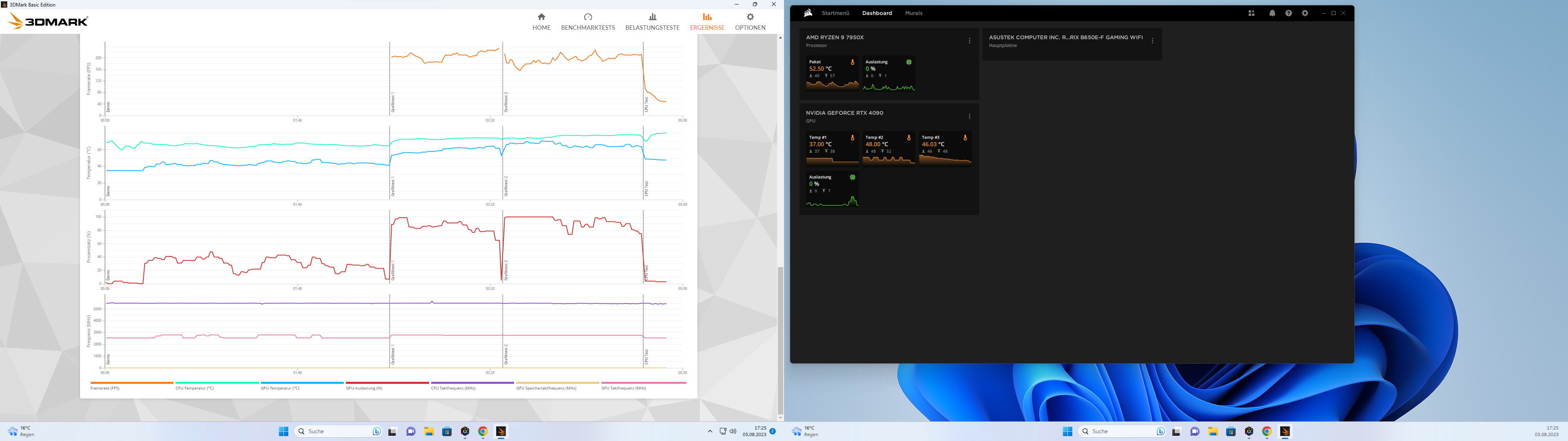1568x441 pixels.
Task: Open NVIDIA GeForce RTX 4090 options menu
Action: pyautogui.click(x=970, y=116)
